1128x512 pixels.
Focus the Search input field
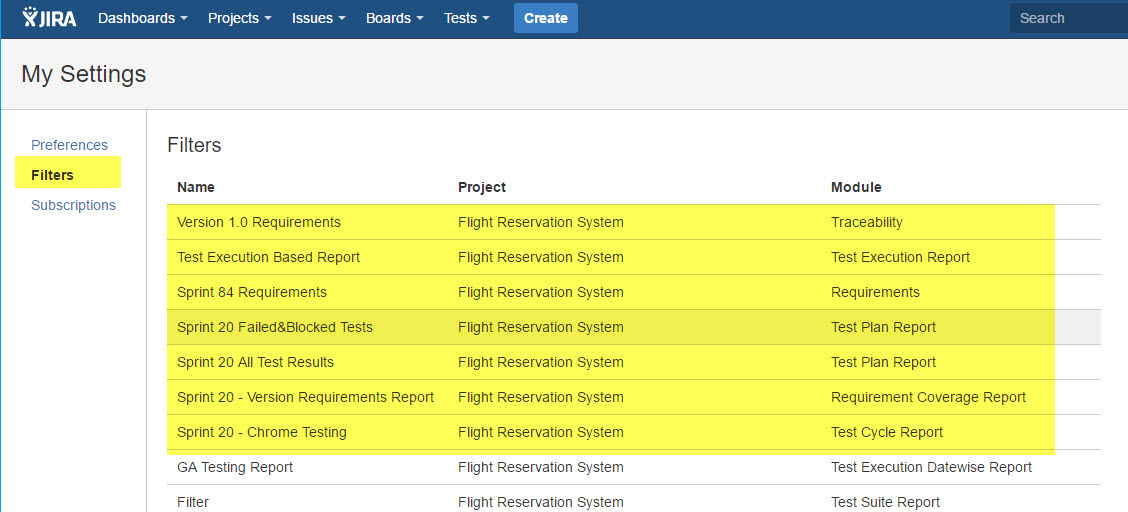pyautogui.click(x=1066, y=18)
